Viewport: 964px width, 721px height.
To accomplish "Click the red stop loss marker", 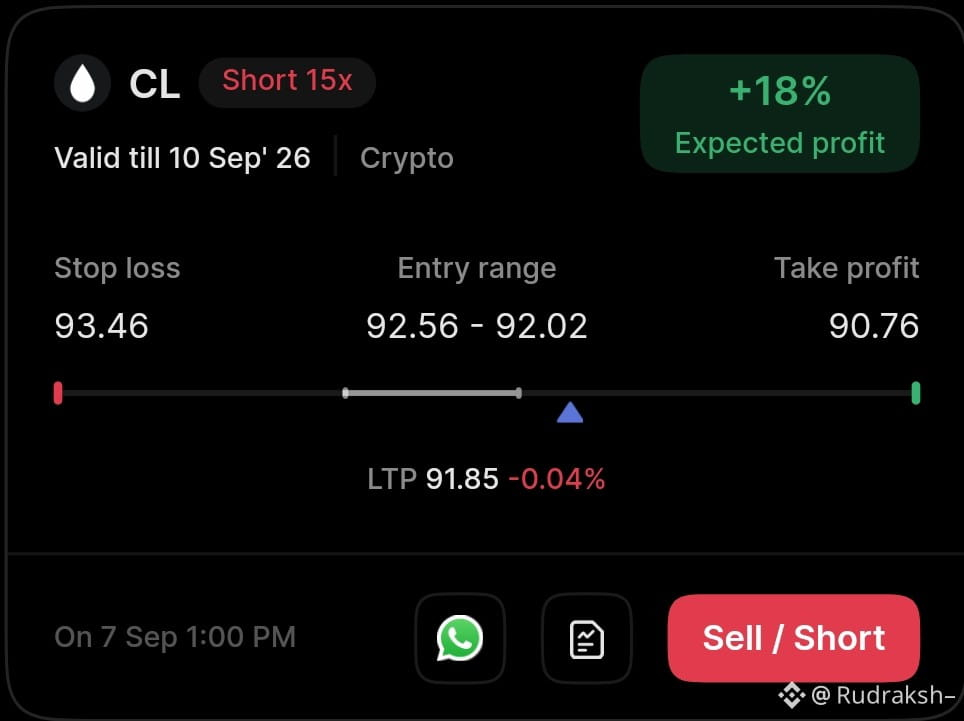I will (58, 393).
